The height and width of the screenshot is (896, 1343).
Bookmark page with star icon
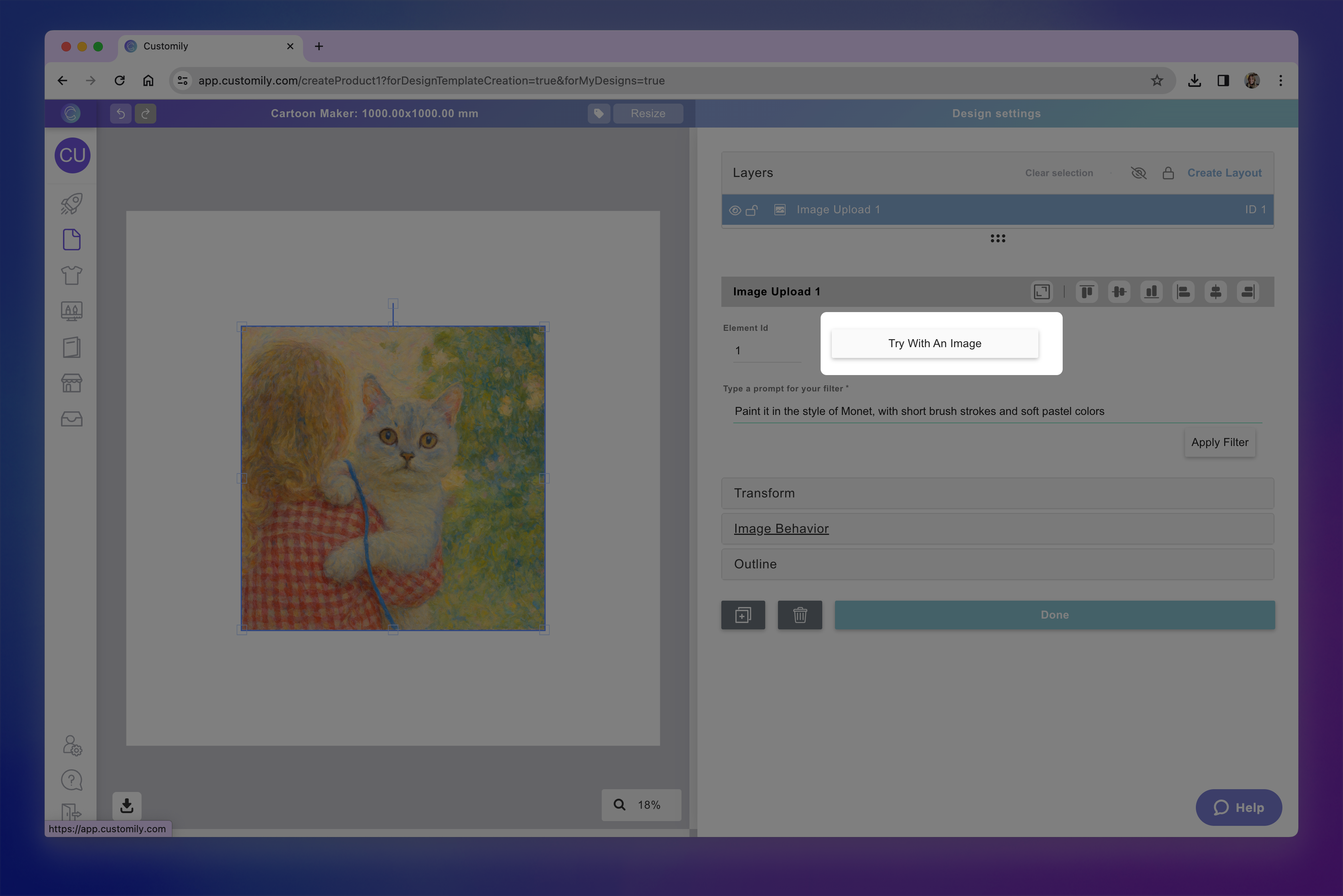(1157, 81)
